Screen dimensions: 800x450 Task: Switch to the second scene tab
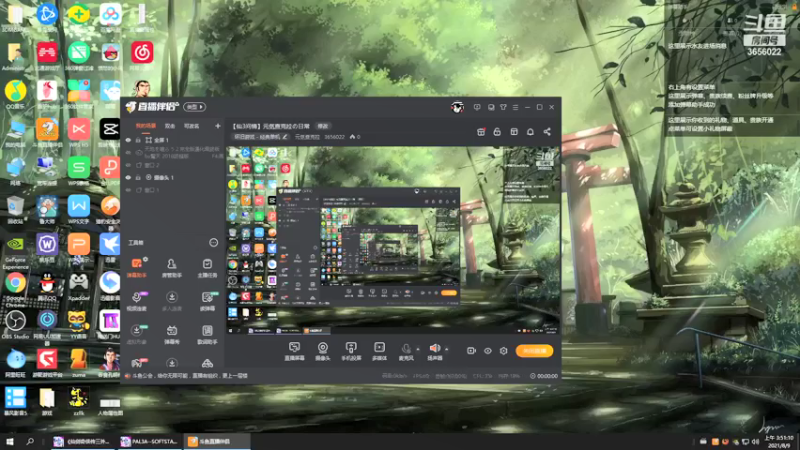click(x=170, y=126)
